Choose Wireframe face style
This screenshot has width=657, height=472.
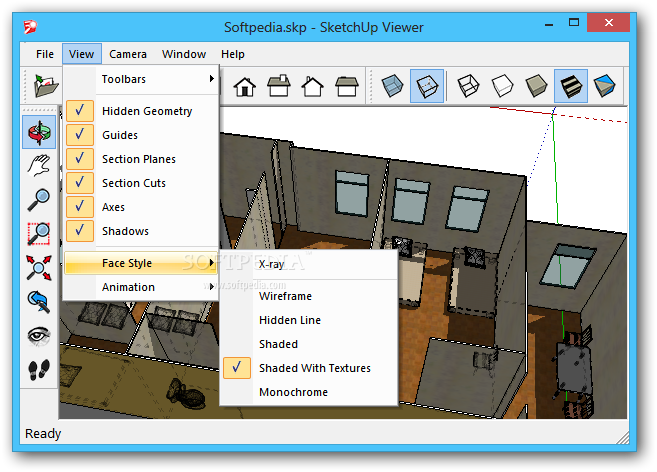[309, 296]
